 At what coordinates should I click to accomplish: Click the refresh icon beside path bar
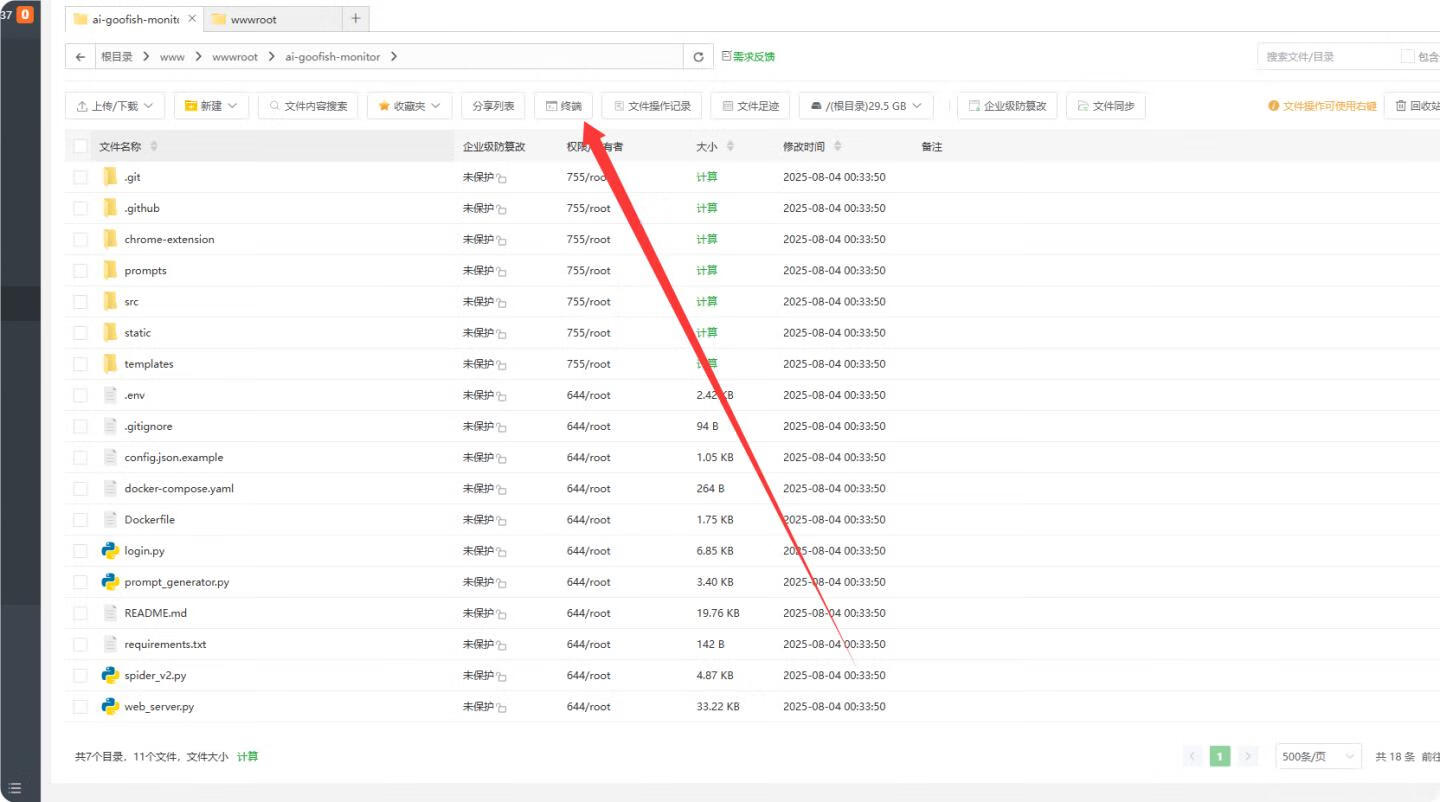[698, 57]
